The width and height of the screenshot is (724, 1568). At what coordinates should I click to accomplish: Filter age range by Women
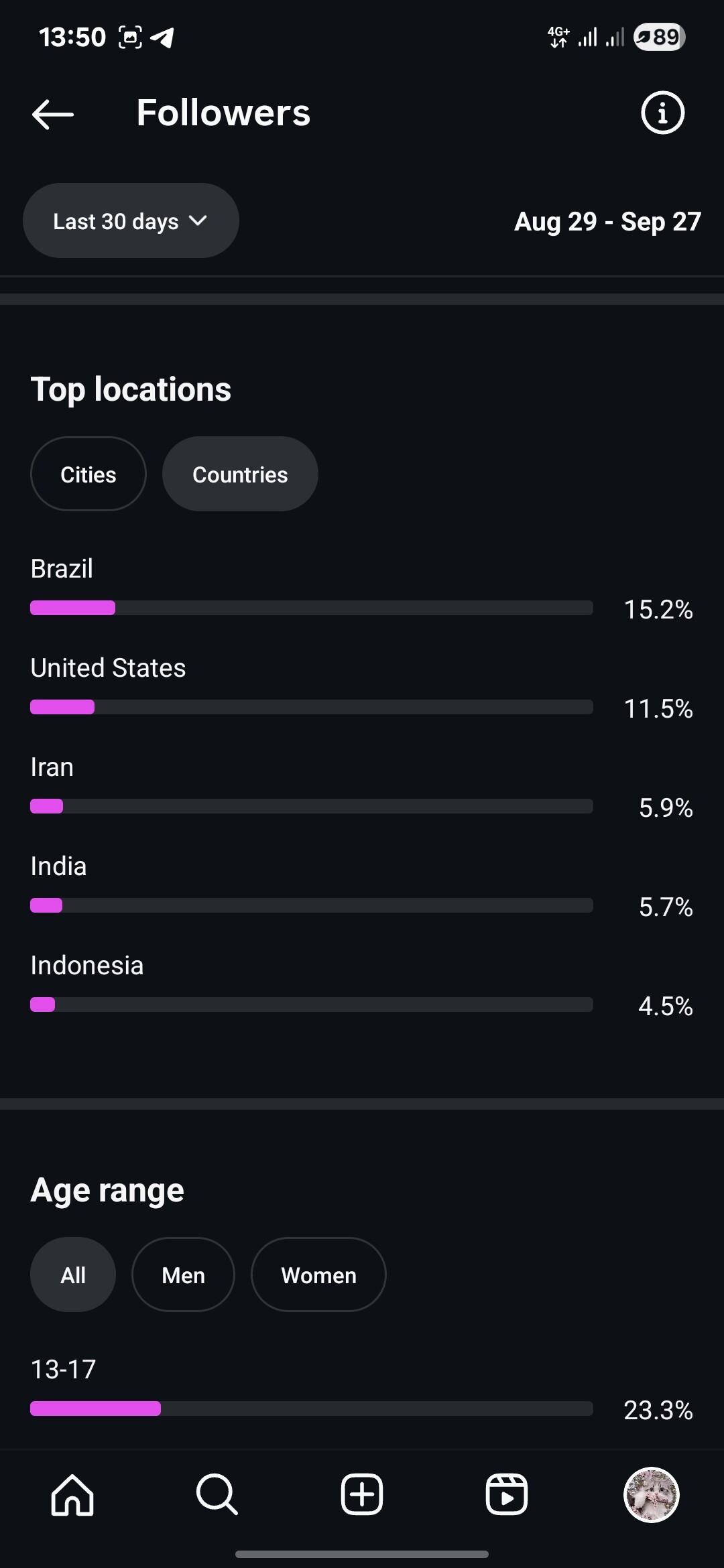point(318,1275)
